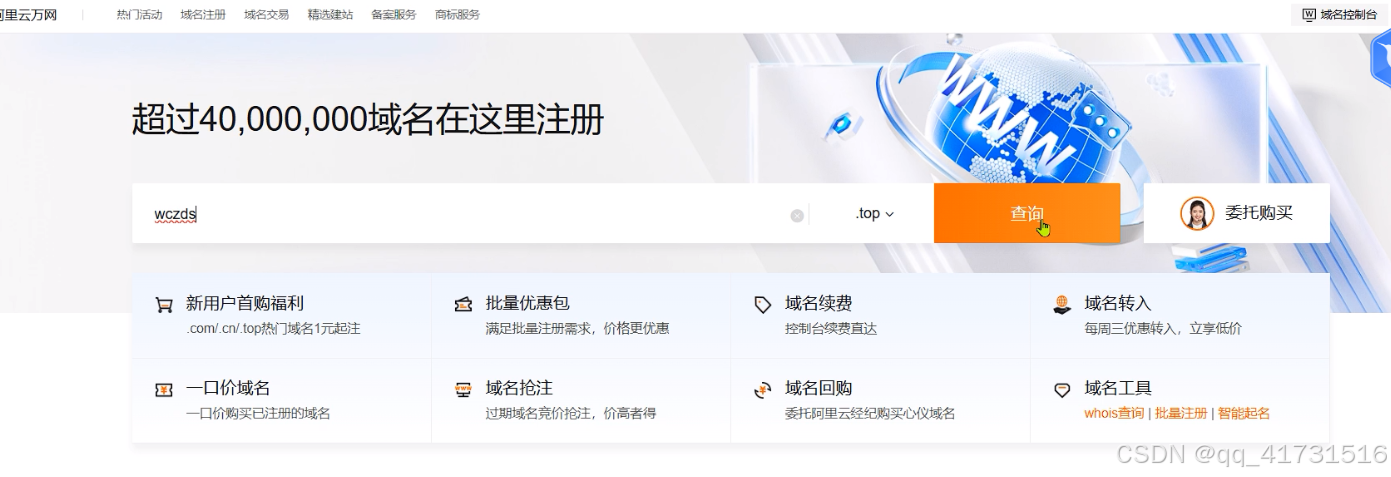Click the shopping cart icon by 新用户首购福利
The width and height of the screenshot is (1391, 477).
click(x=164, y=305)
